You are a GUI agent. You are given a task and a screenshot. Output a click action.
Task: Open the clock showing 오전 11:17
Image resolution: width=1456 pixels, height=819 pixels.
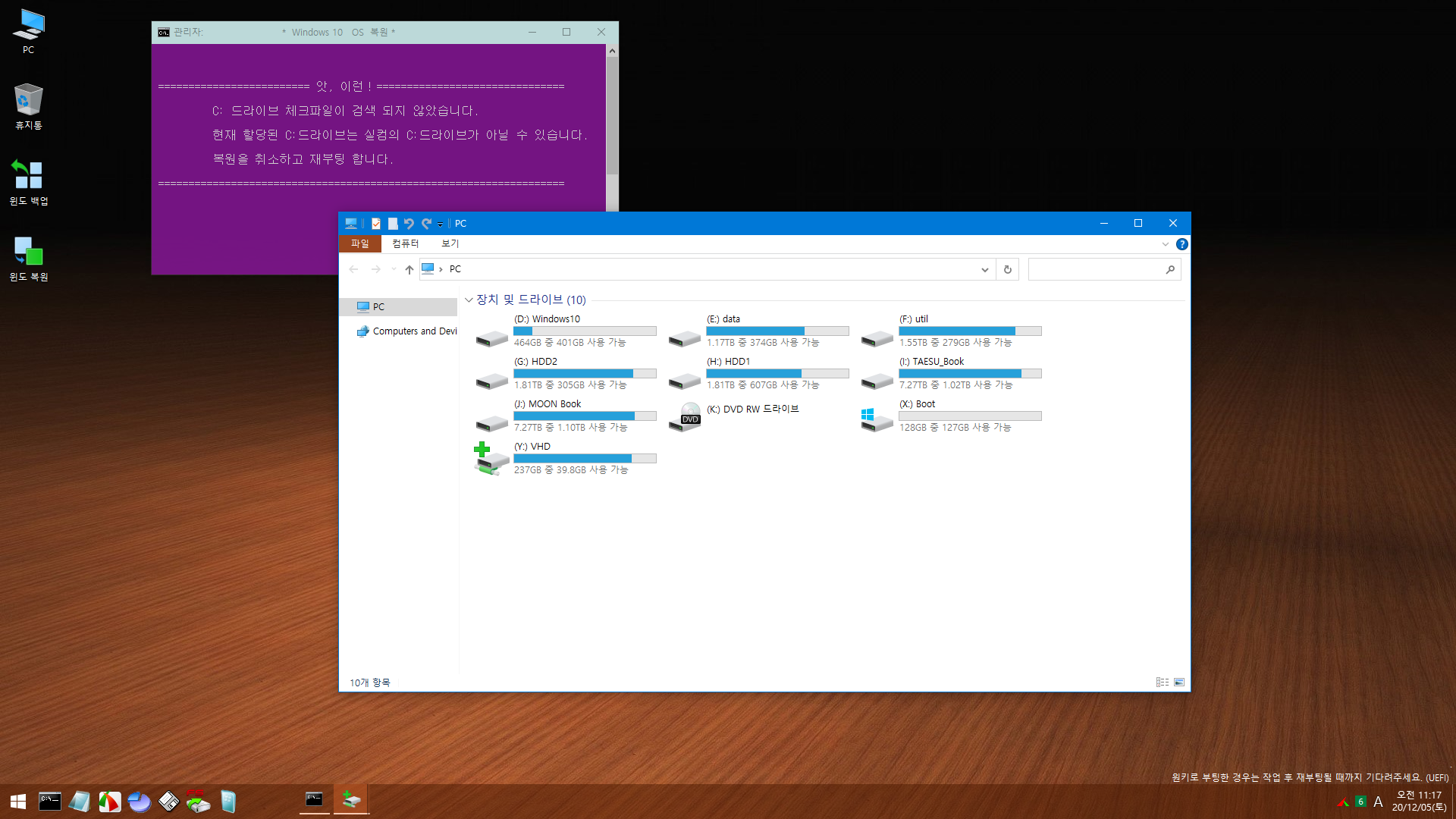coord(1419,802)
